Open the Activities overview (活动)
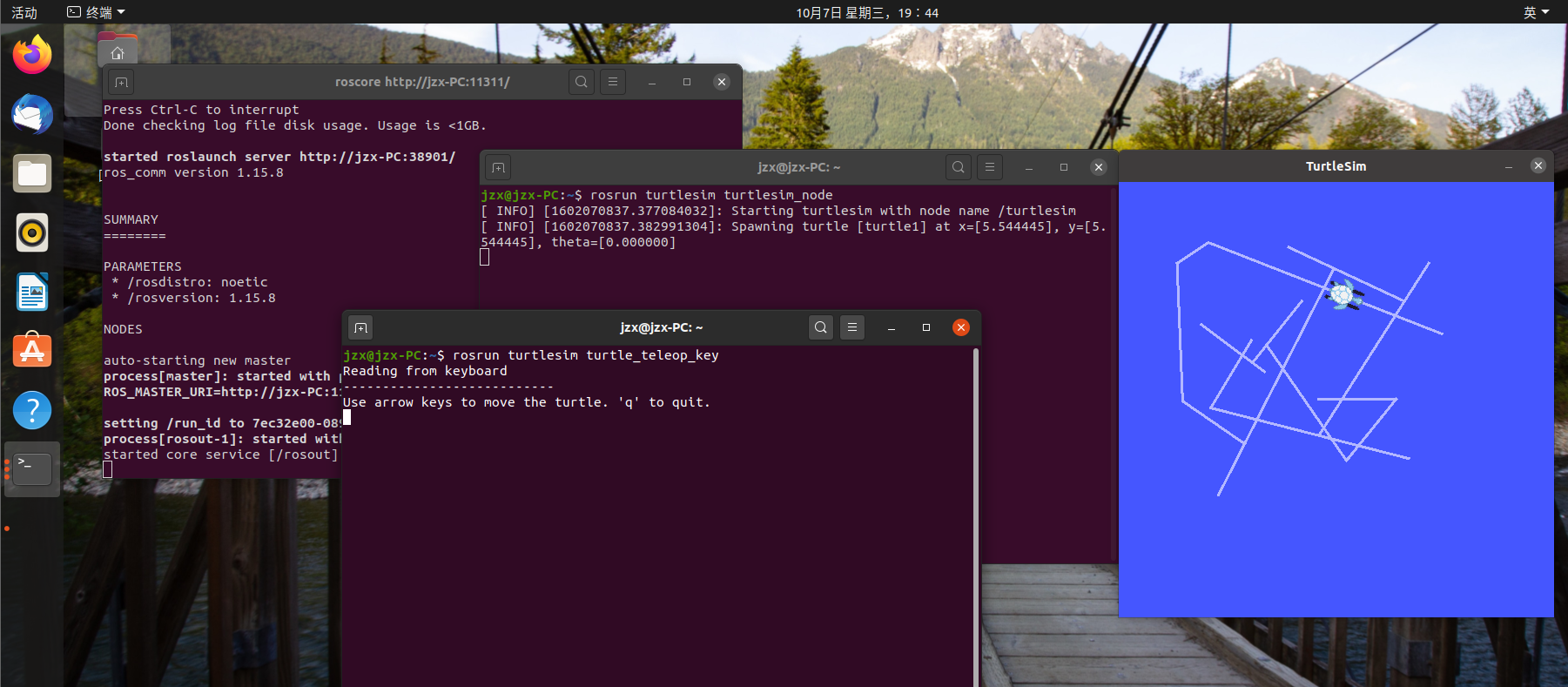 point(24,12)
